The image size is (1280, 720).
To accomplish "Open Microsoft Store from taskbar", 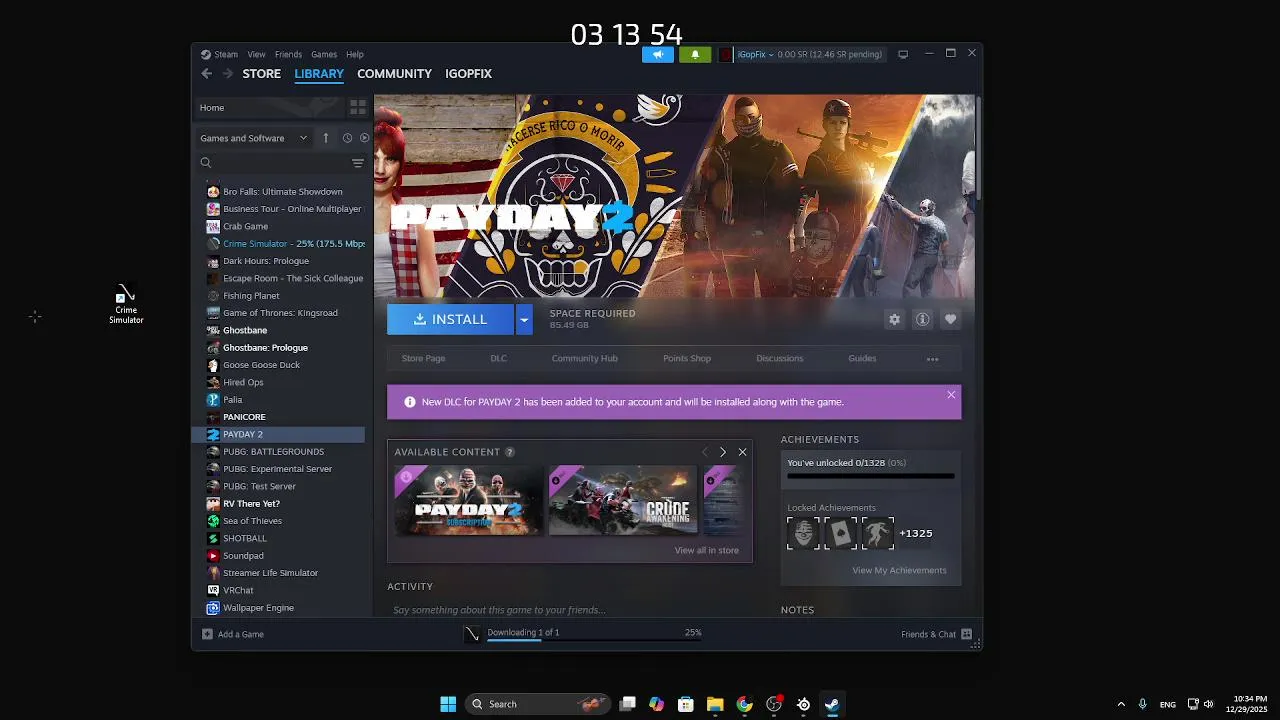I will click(685, 704).
